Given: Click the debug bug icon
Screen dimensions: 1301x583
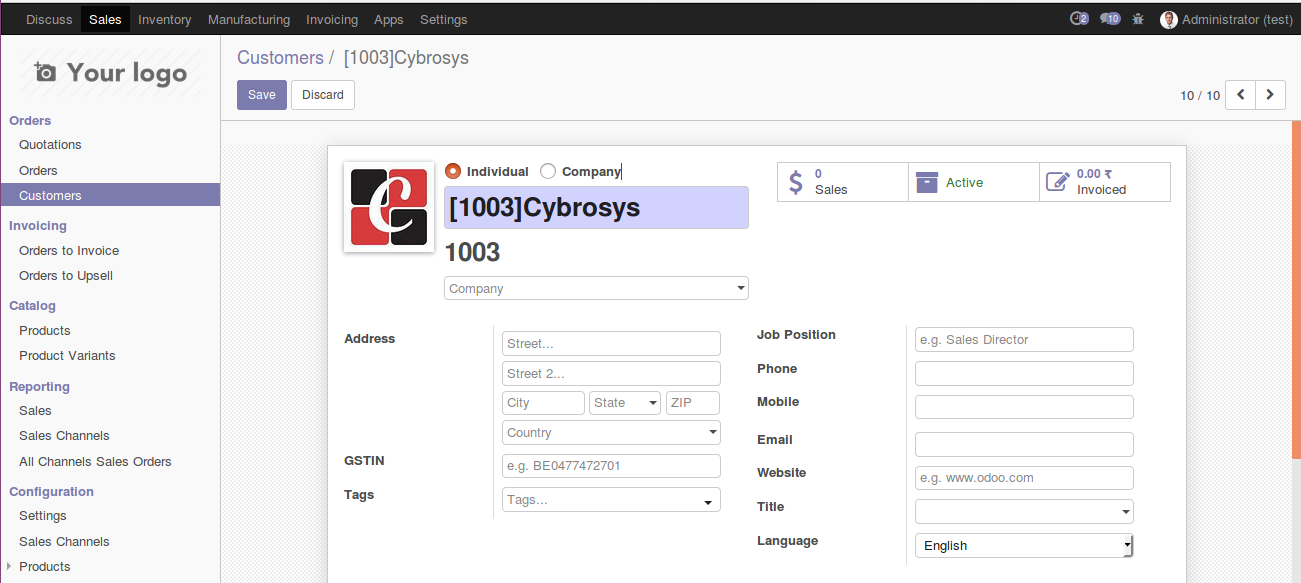Looking at the screenshot, I should [1138, 19].
